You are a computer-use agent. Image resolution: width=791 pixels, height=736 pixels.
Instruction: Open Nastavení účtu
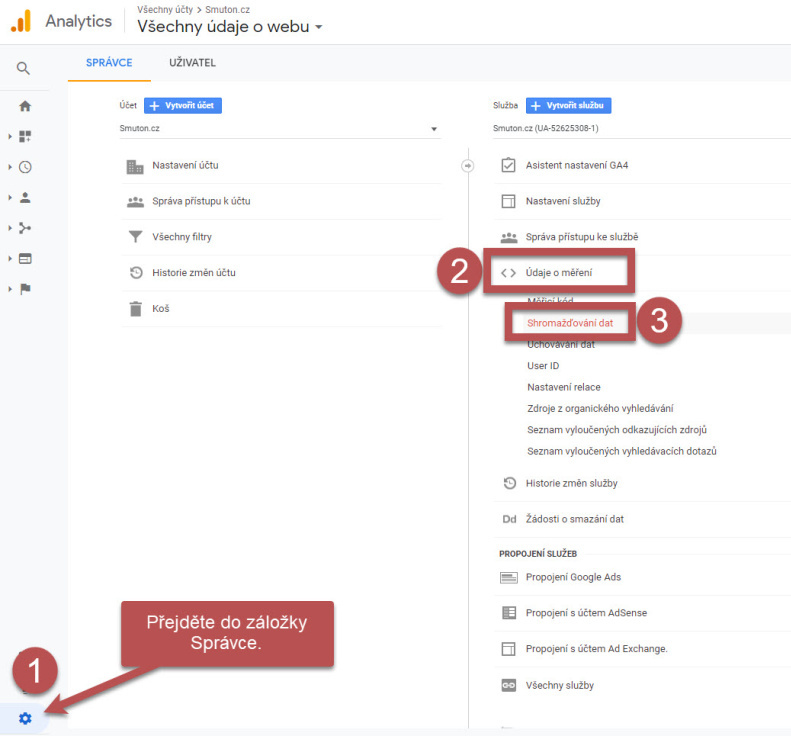pyautogui.click(x=280, y=165)
